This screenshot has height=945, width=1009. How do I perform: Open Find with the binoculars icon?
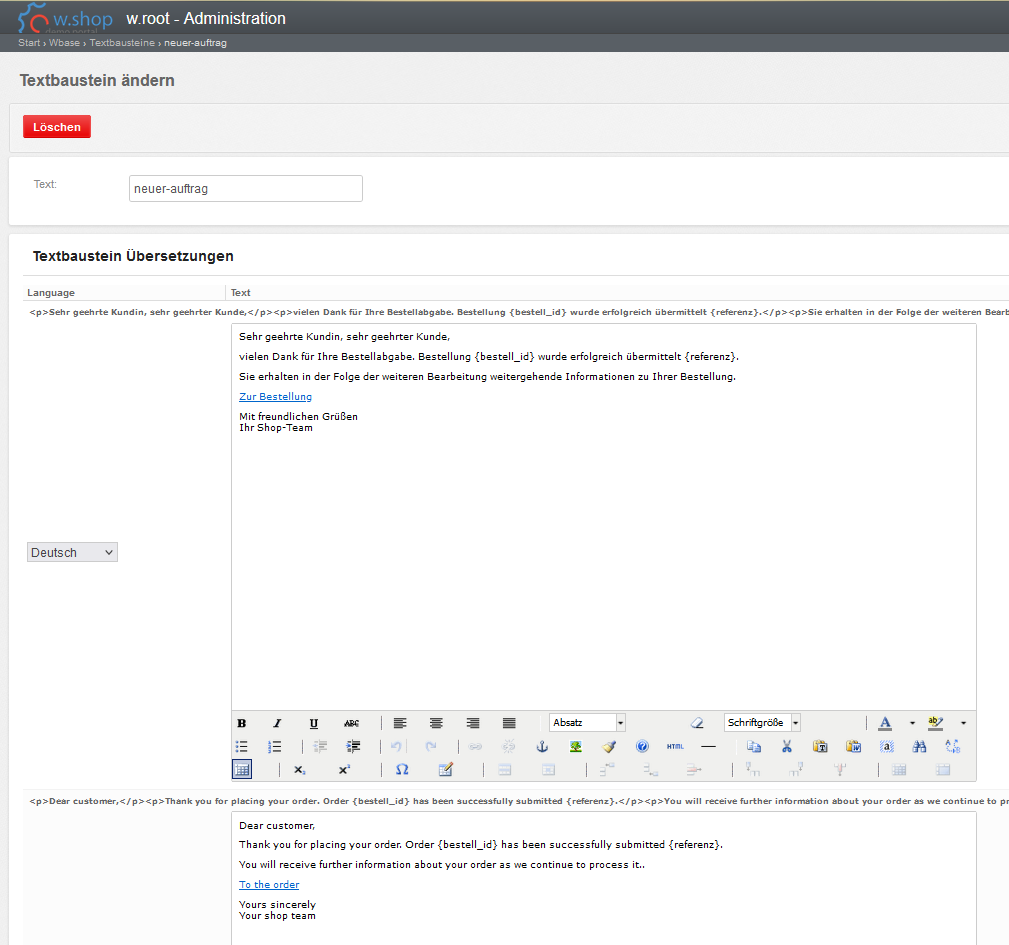pyautogui.click(x=920, y=746)
